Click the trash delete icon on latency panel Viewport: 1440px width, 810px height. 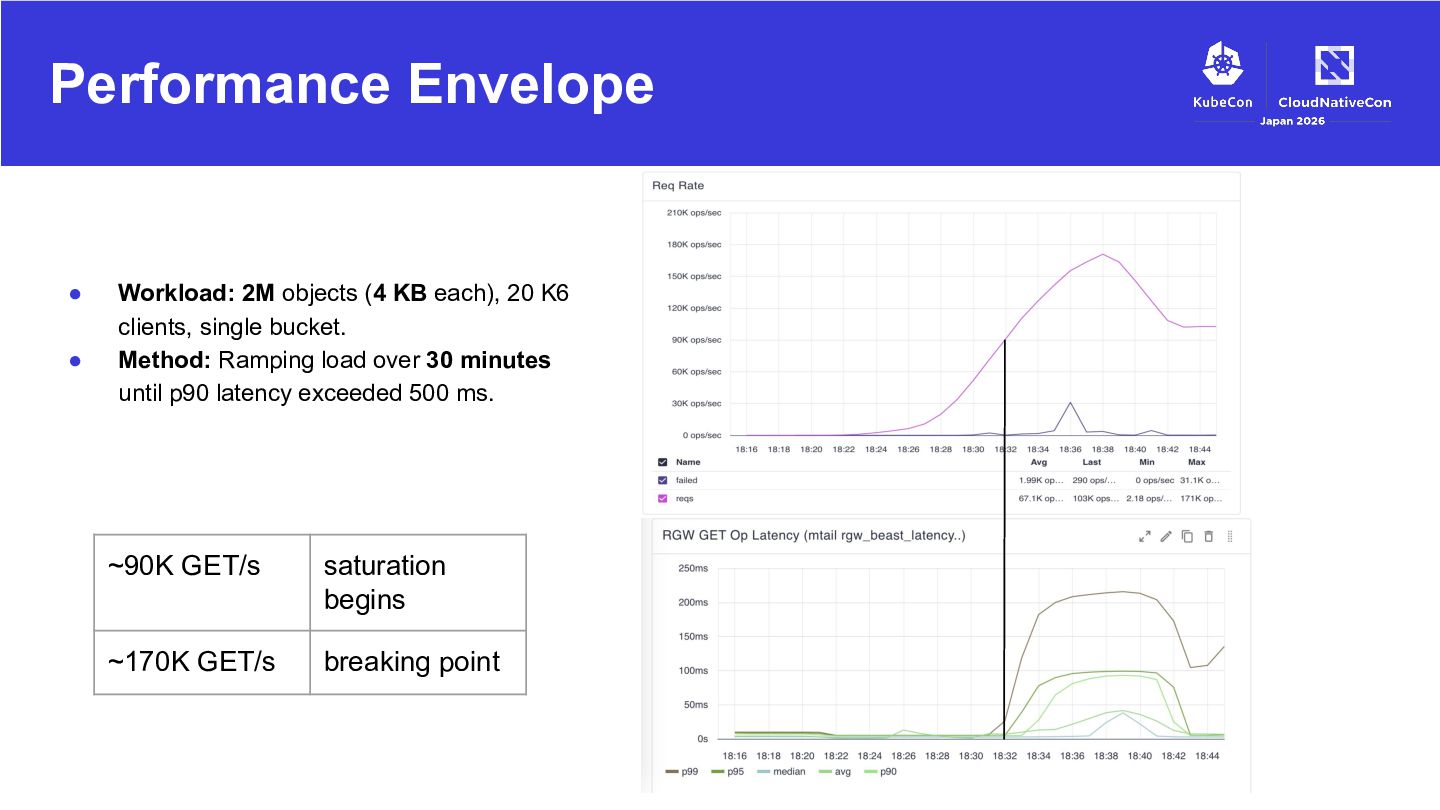click(1208, 537)
